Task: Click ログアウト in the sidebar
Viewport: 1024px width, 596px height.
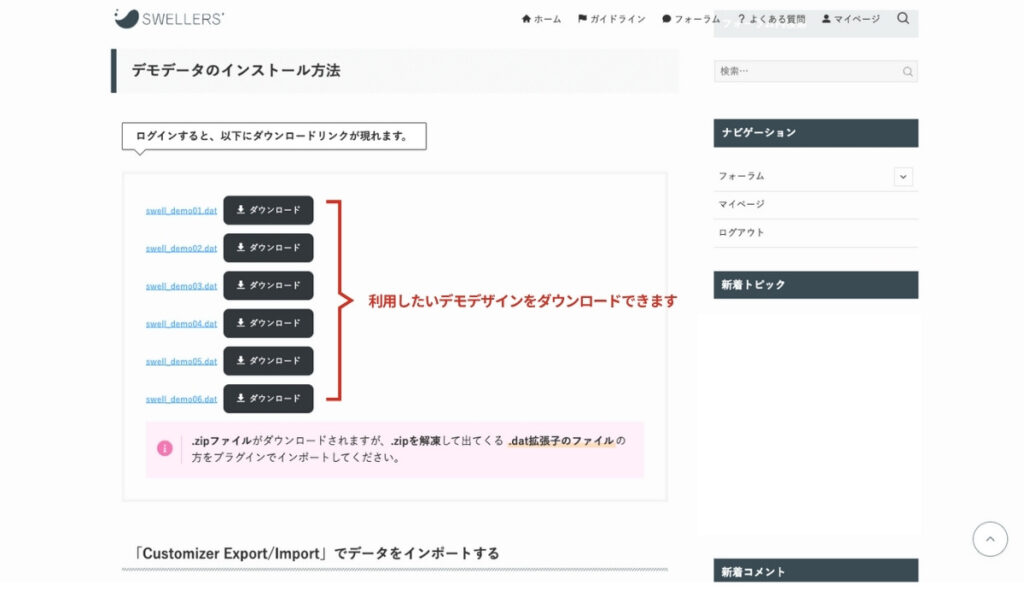Action: click(740, 232)
